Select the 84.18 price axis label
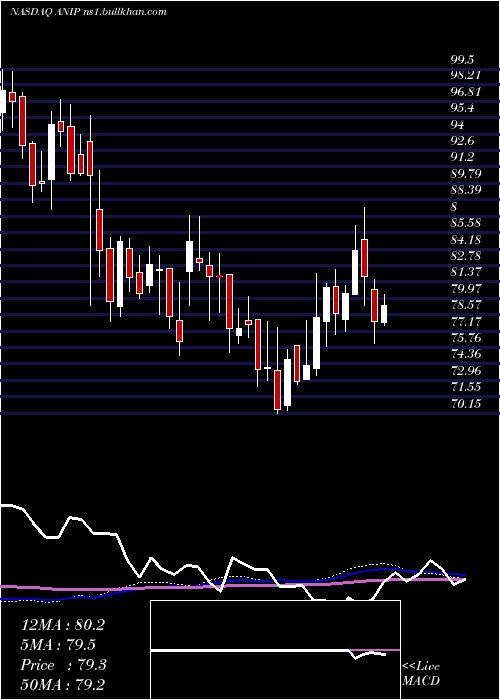 (x=465, y=240)
